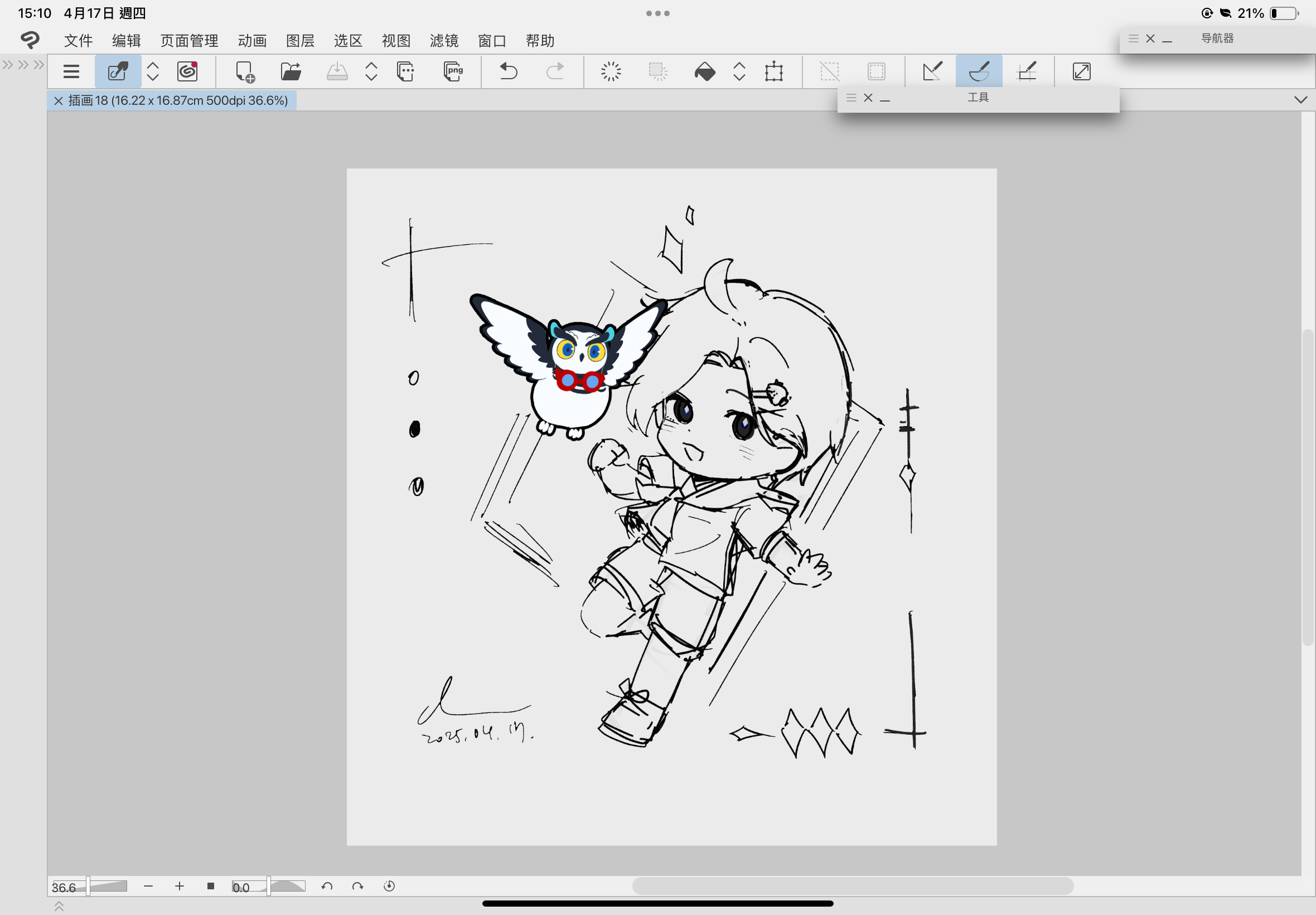Open the 工具 palette menu icon
The width and height of the screenshot is (1316, 915).
(851, 98)
